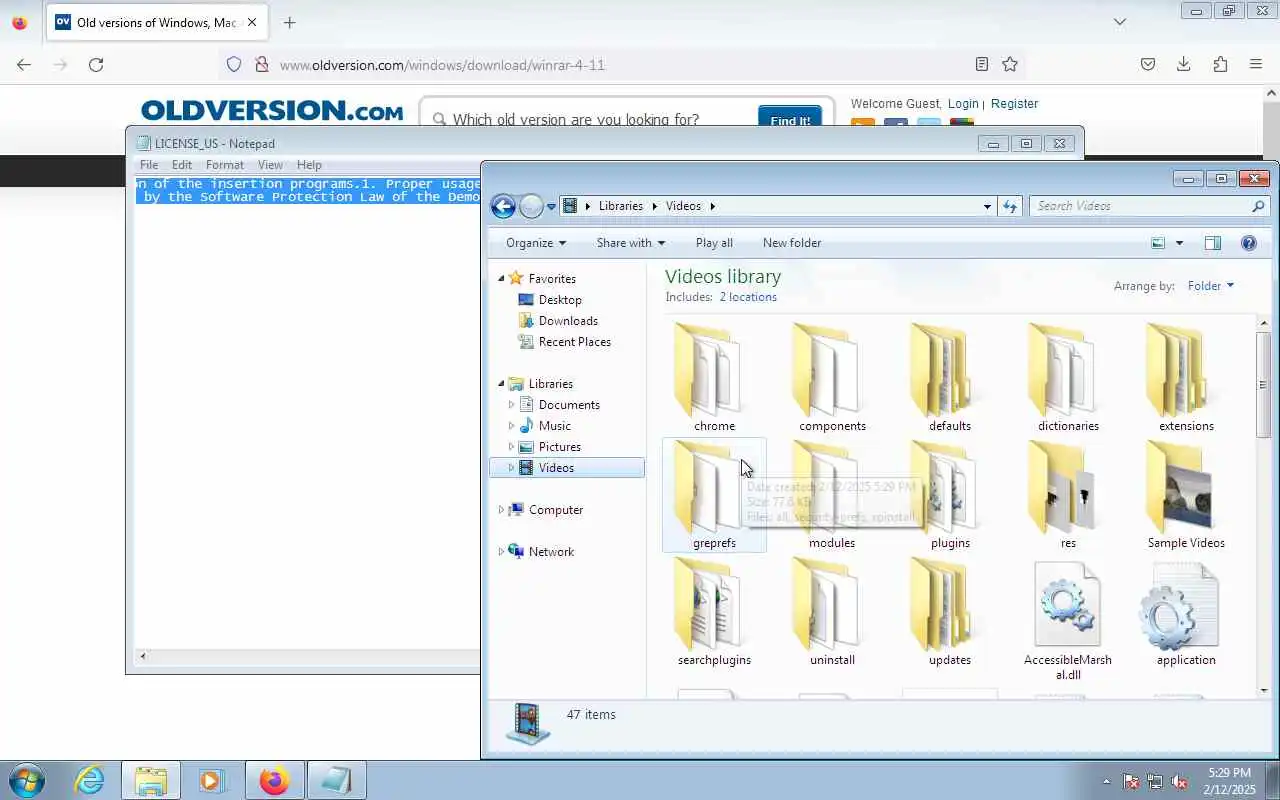Open the components folder

[x=832, y=378]
